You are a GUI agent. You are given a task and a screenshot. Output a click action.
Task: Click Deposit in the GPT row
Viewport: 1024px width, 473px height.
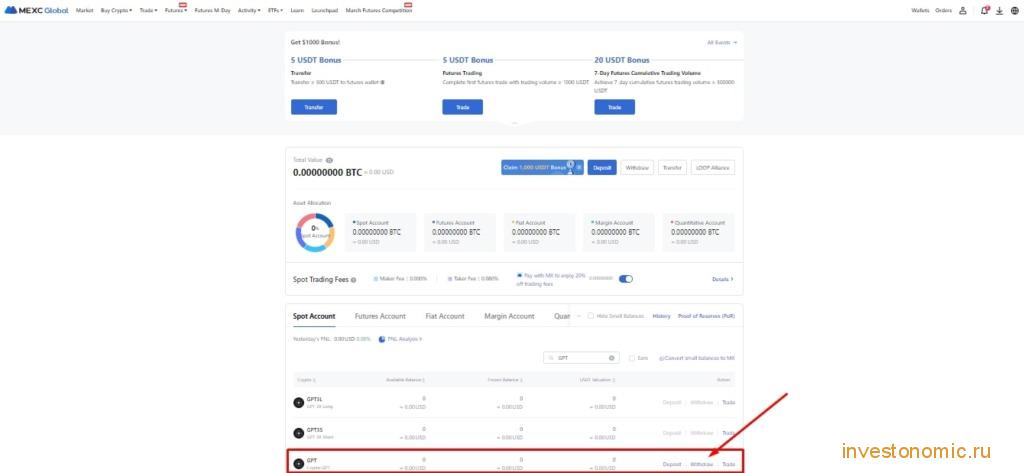tap(672, 464)
